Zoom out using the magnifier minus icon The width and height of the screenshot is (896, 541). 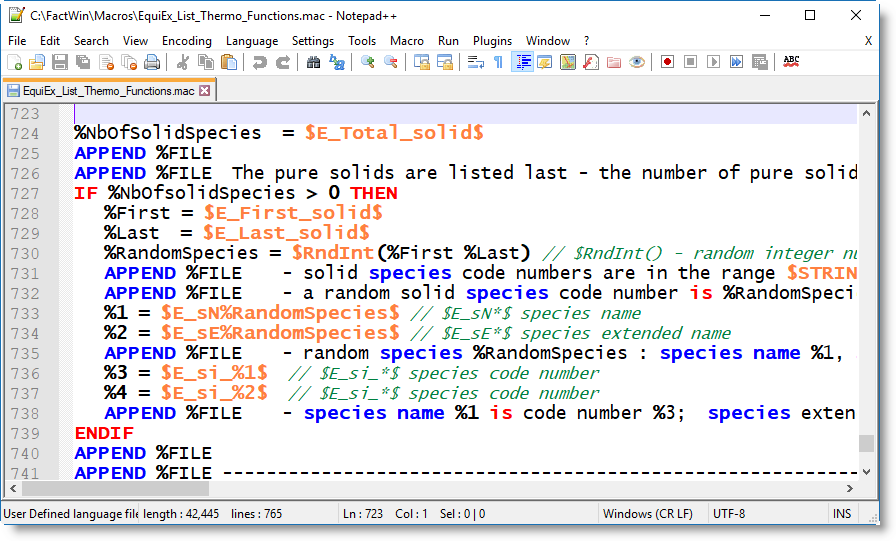[x=391, y=62]
